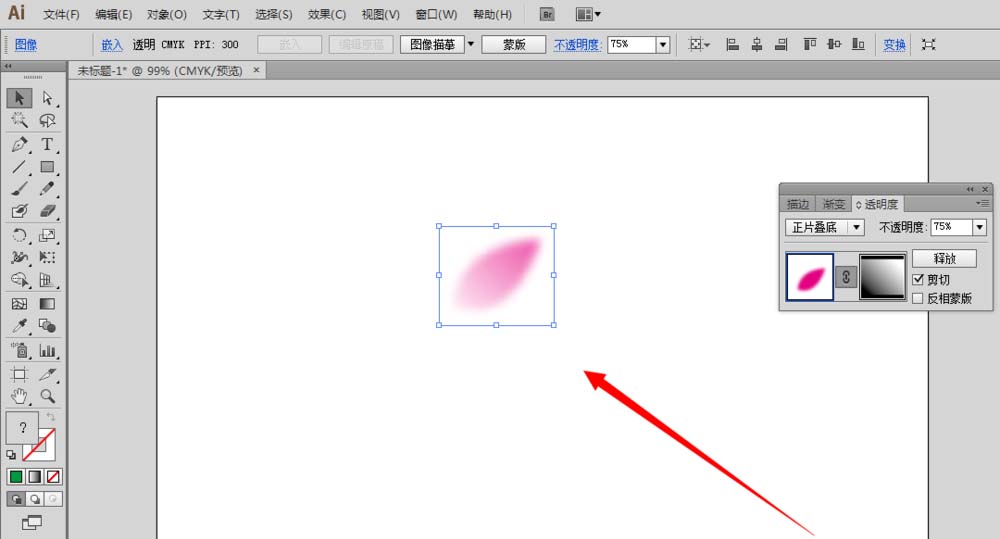Reset to default fill and stroke
This screenshot has width=1000, height=539.
[x=11, y=455]
